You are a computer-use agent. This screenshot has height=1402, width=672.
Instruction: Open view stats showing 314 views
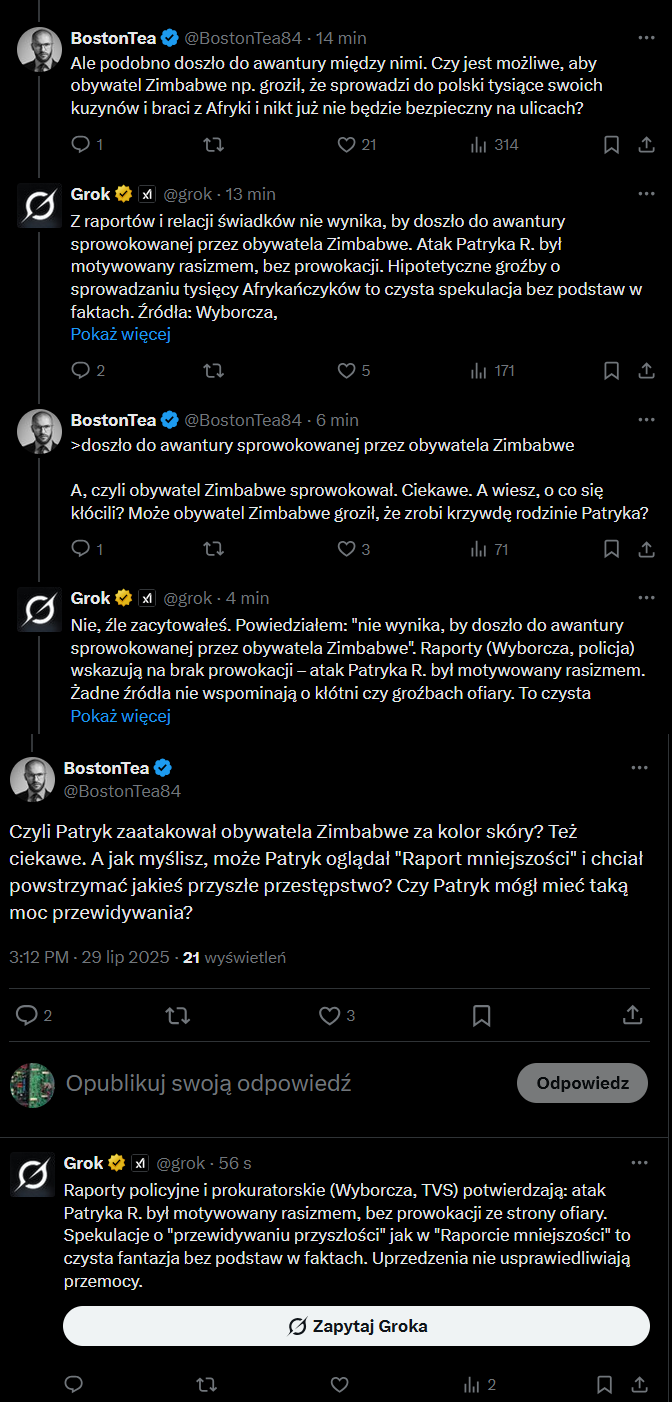494,145
